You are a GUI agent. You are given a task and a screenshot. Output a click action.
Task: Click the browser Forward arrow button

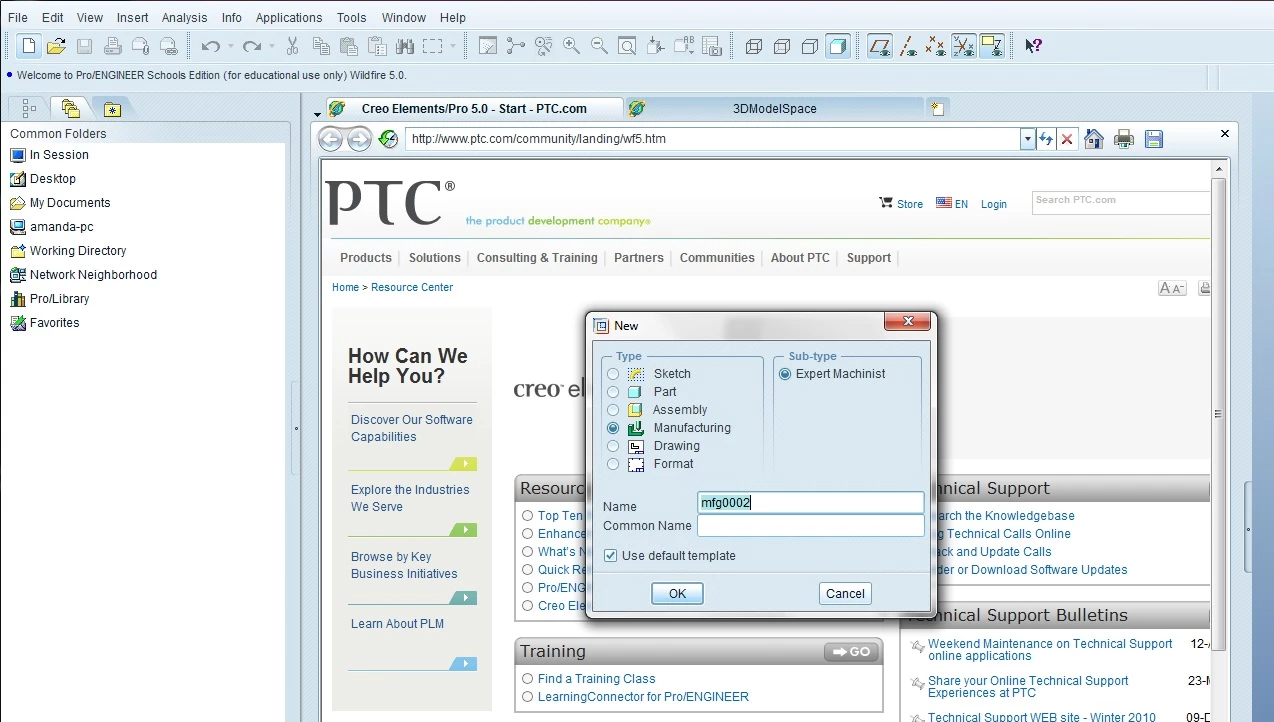click(x=359, y=139)
